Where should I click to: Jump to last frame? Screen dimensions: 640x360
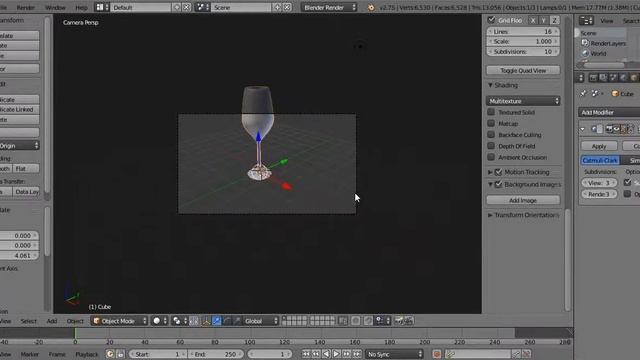coord(357,354)
